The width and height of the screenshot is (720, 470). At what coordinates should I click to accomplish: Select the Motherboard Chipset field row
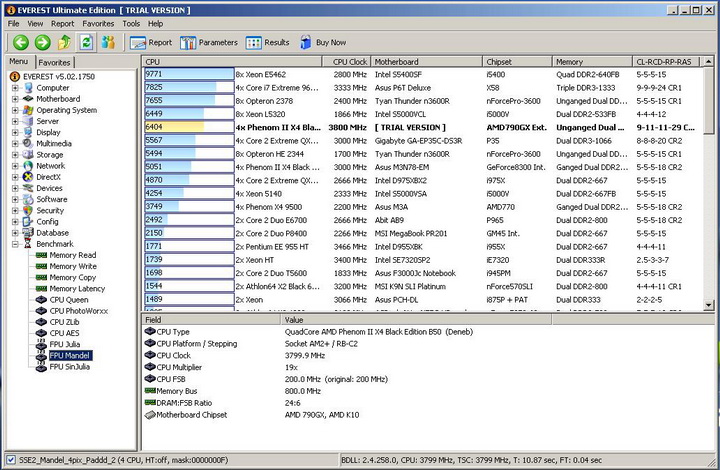pyautogui.click(x=428, y=415)
